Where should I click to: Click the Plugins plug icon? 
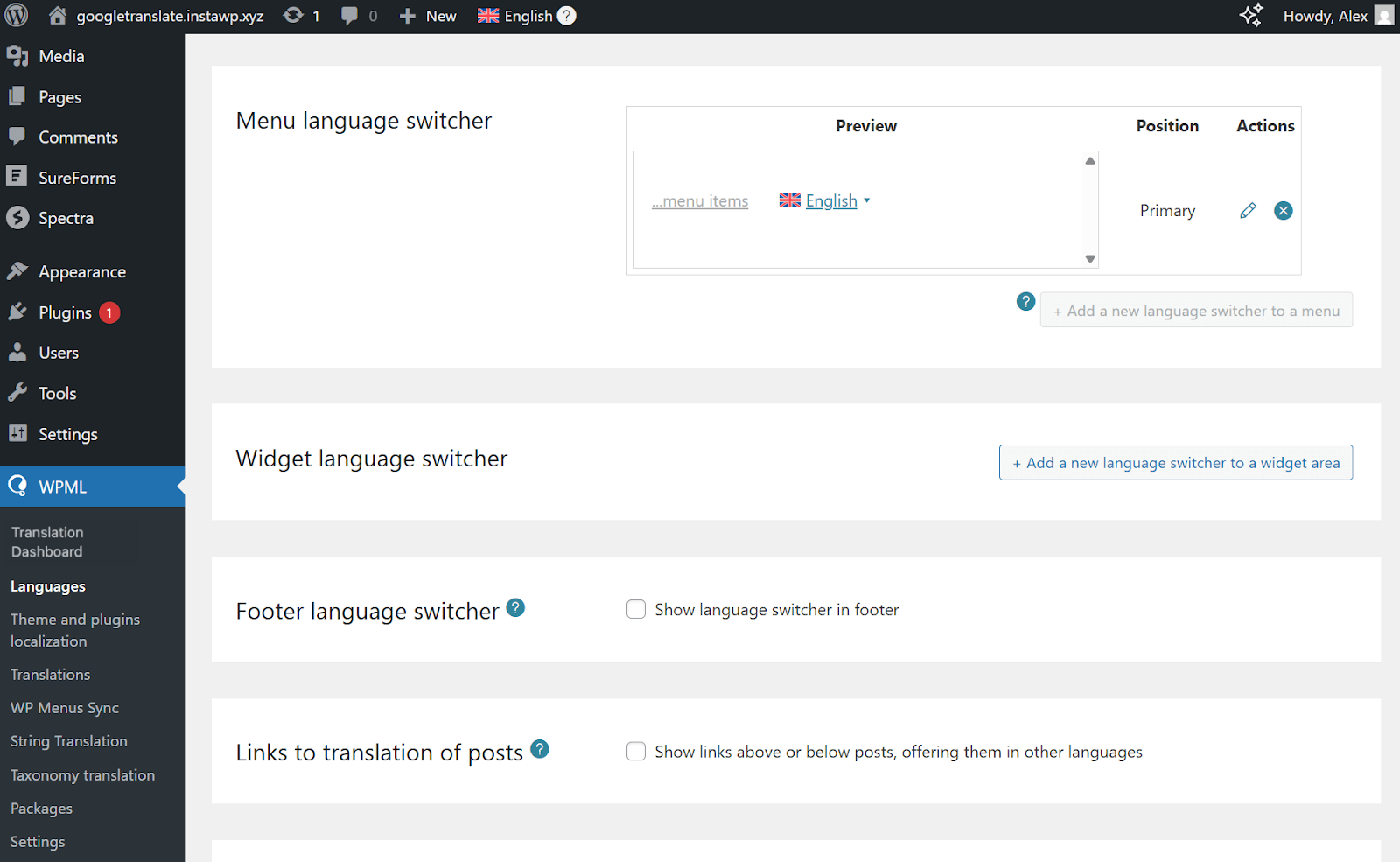point(17,312)
